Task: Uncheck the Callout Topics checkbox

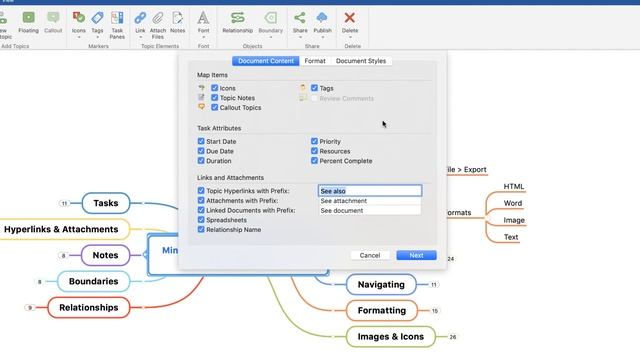Action: (x=215, y=107)
